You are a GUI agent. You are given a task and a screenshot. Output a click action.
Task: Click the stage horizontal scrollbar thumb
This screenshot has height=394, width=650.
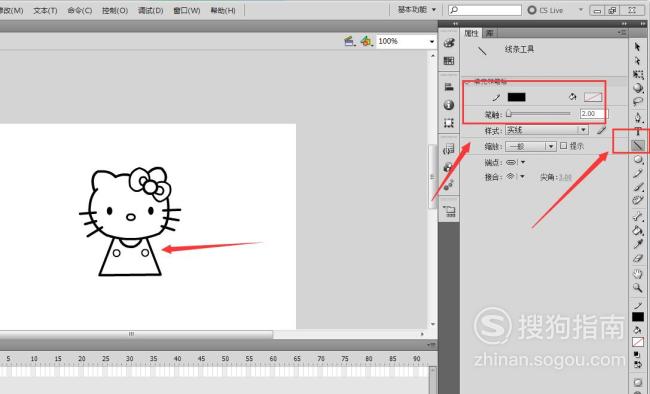tap(136, 334)
